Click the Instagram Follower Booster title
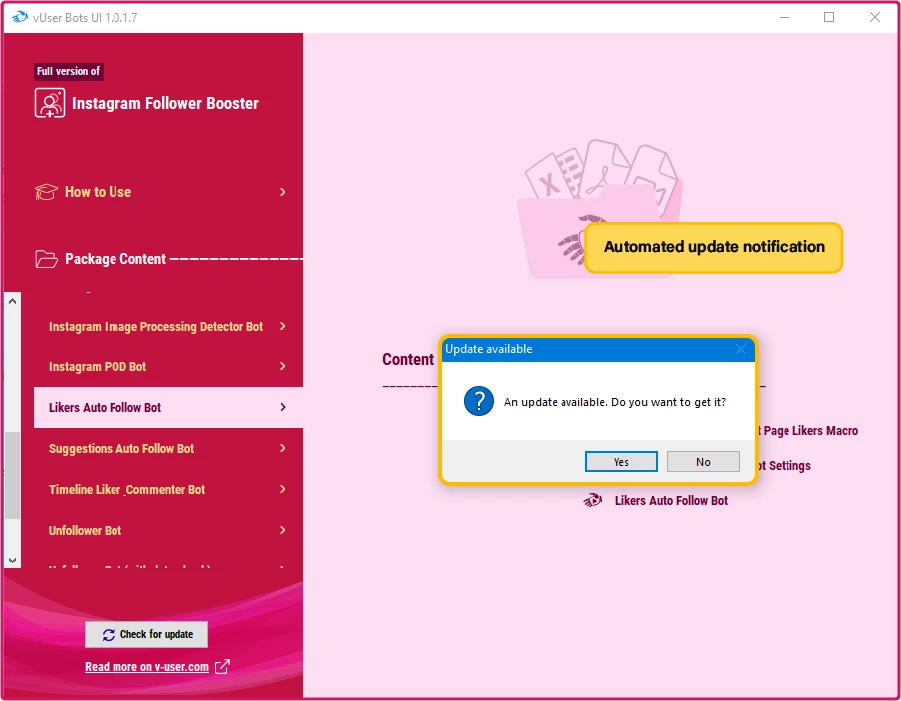Screen dimensions: 901x701 165,103
